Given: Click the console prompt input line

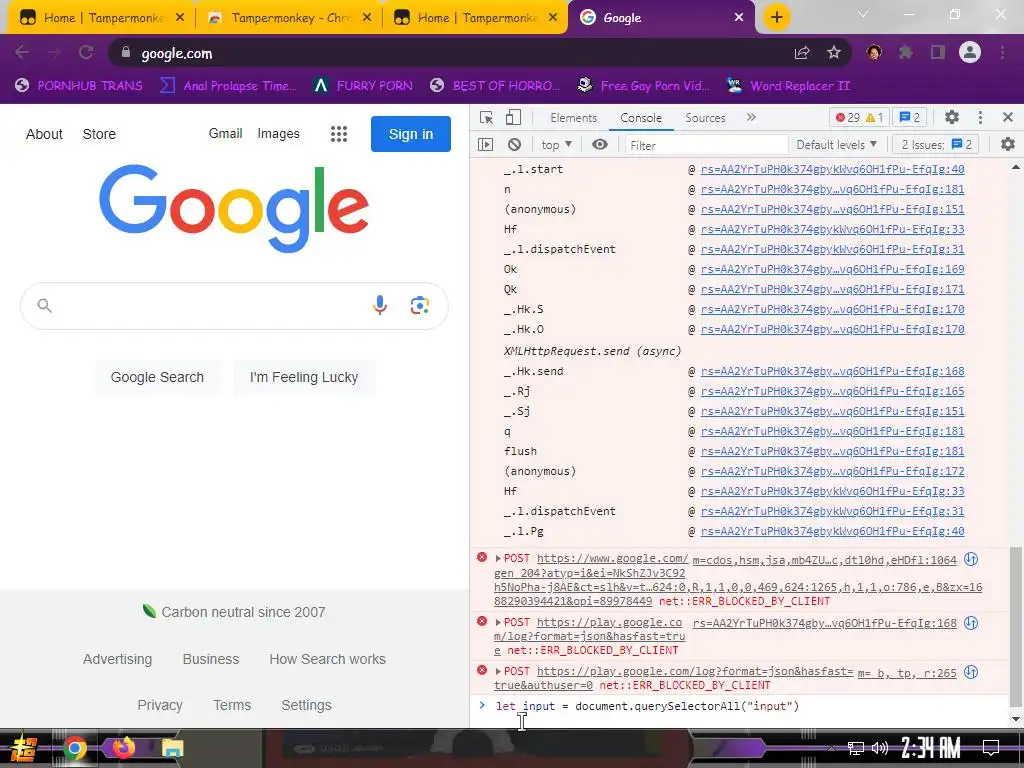Looking at the screenshot, I should 744,706.
